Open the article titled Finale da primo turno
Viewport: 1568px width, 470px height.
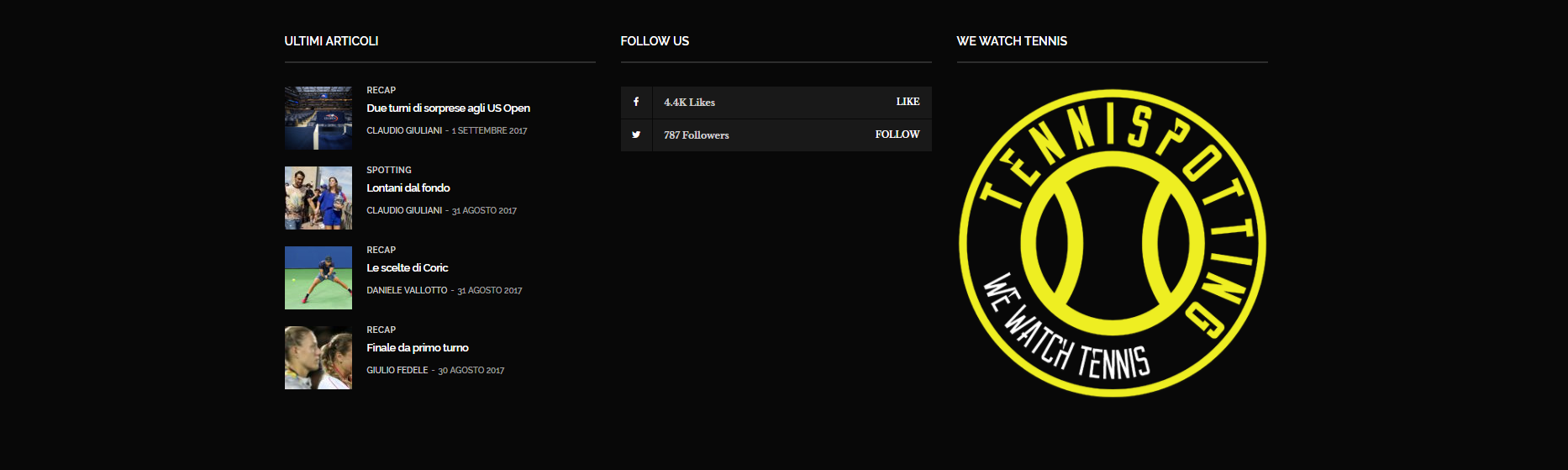point(418,348)
